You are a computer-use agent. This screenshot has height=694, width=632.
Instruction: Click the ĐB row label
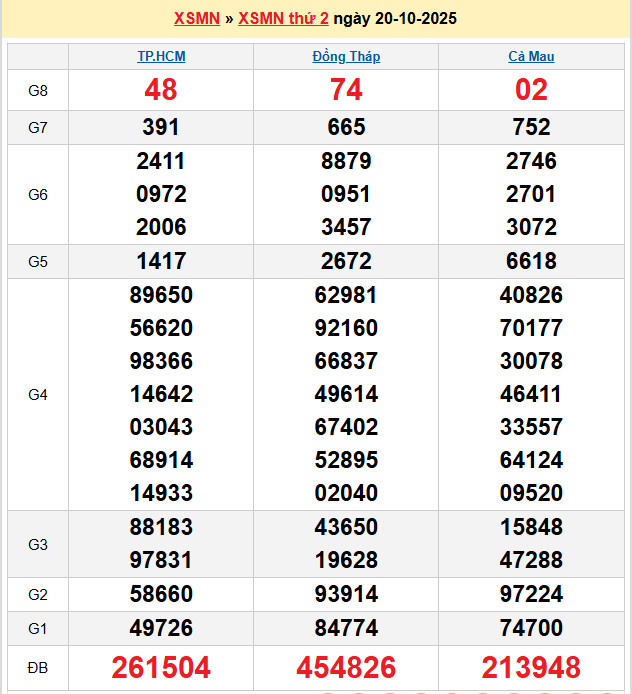[x=38, y=668]
